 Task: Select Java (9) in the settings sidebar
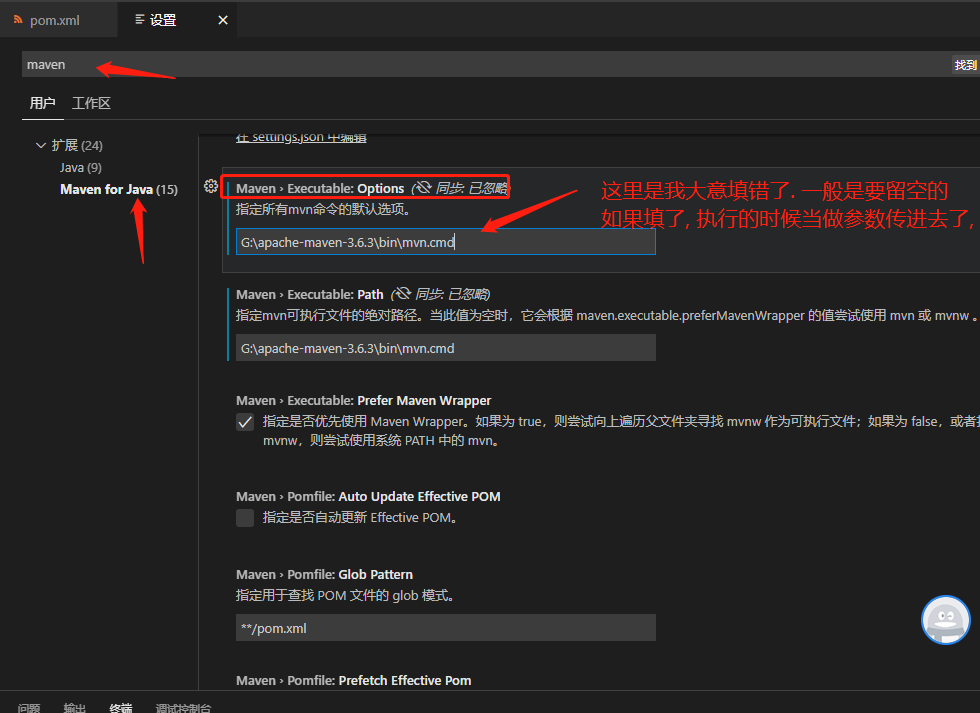pos(80,167)
